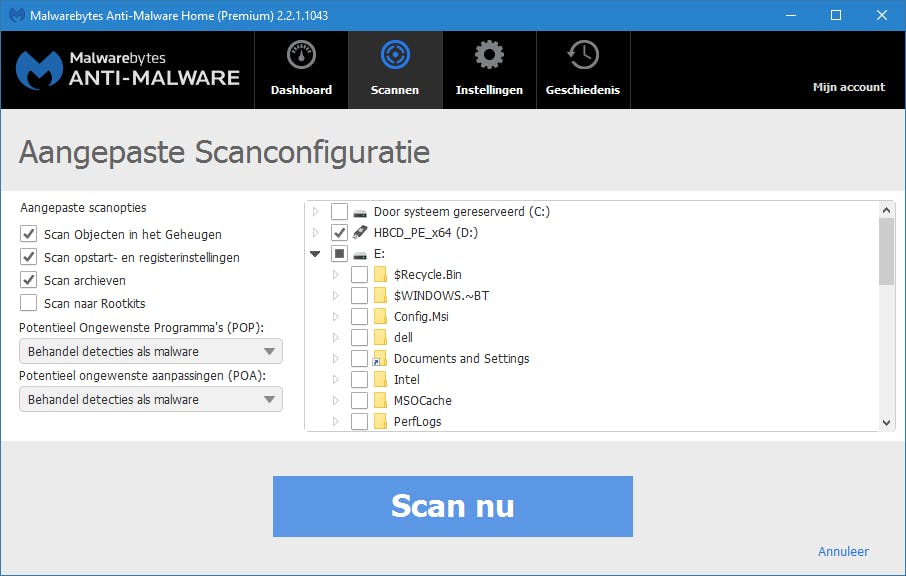Viewport: 906px width, 576px height.
Task: Check the $WINDOWS.~BT folder checkbox
Action: pyautogui.click(x=359, y=295)
